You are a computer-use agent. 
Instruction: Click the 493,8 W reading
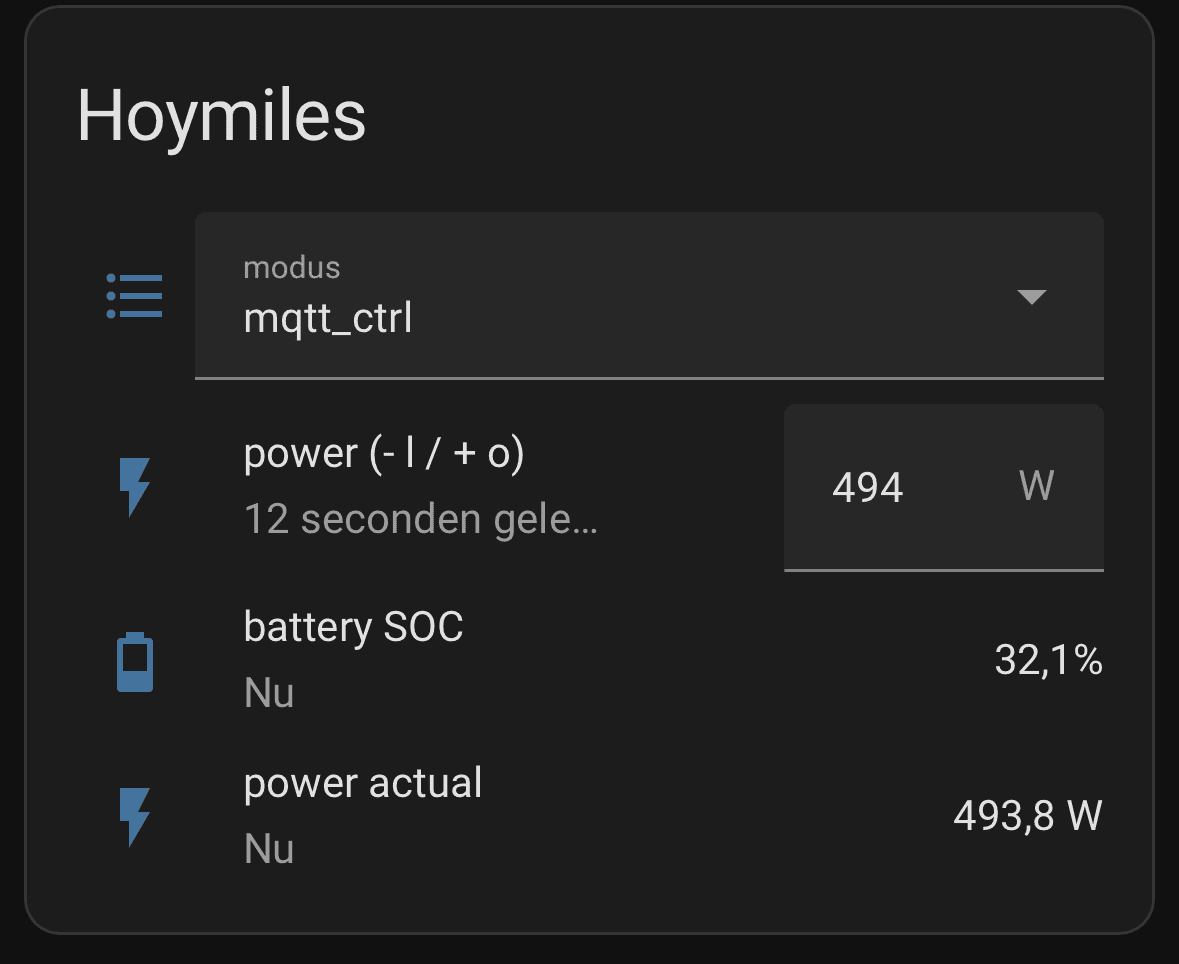[1027, 817]
